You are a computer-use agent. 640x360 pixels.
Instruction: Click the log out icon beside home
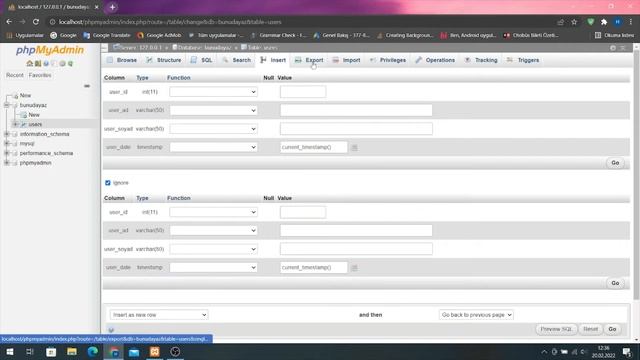38,64
